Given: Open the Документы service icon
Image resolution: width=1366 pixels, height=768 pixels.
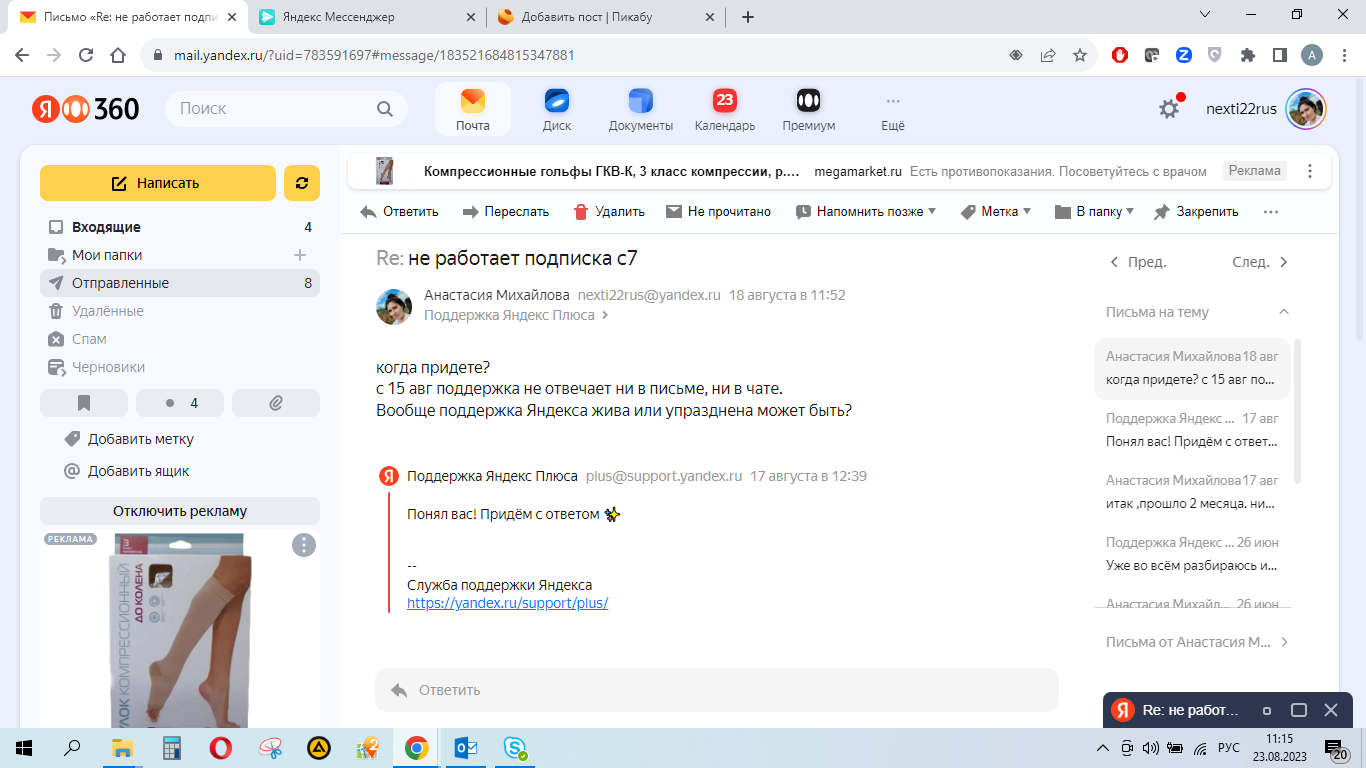Looking at the screenshot, I should coord(640,109).
